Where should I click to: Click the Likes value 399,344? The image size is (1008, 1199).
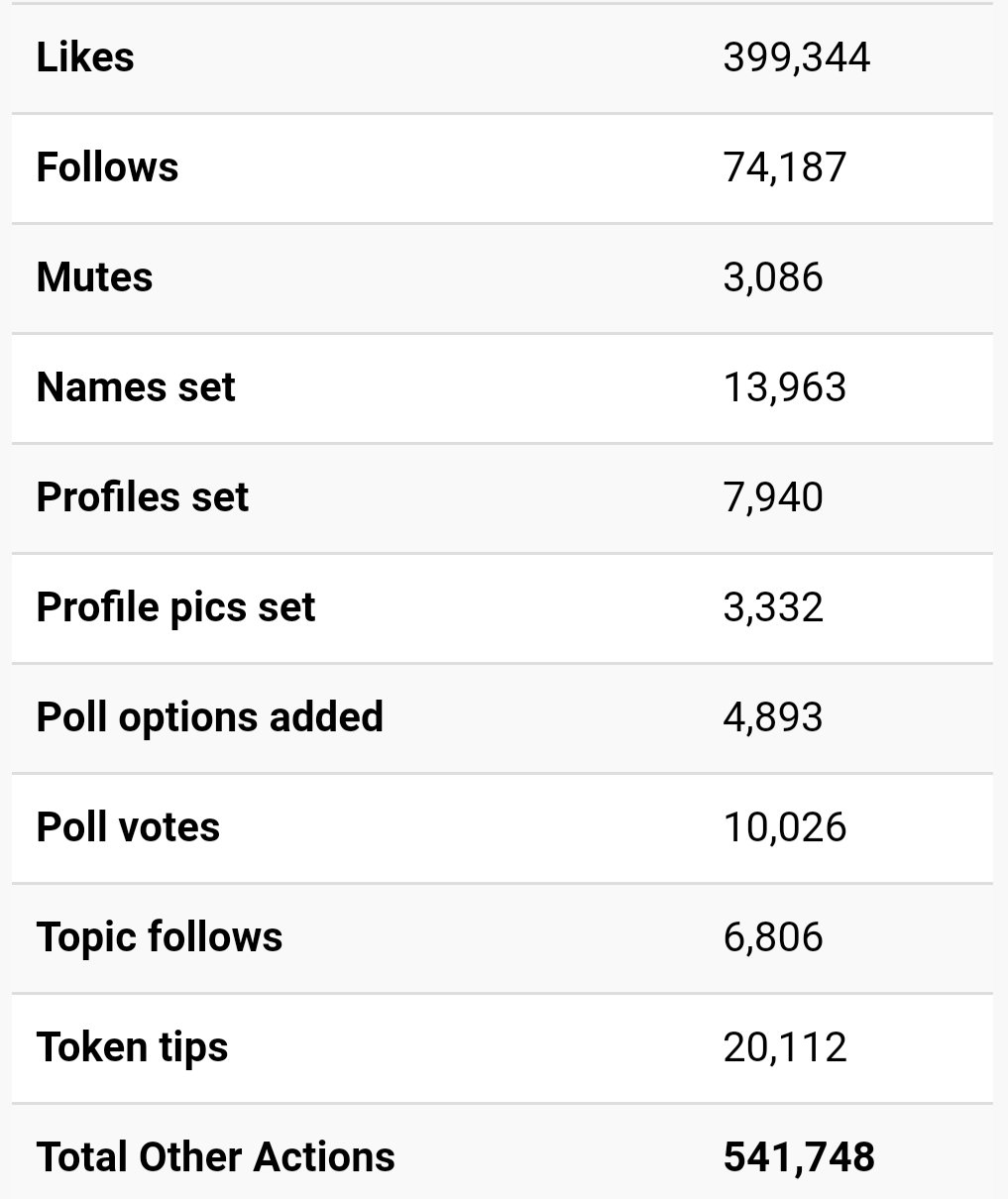click(x=797, y=57)
